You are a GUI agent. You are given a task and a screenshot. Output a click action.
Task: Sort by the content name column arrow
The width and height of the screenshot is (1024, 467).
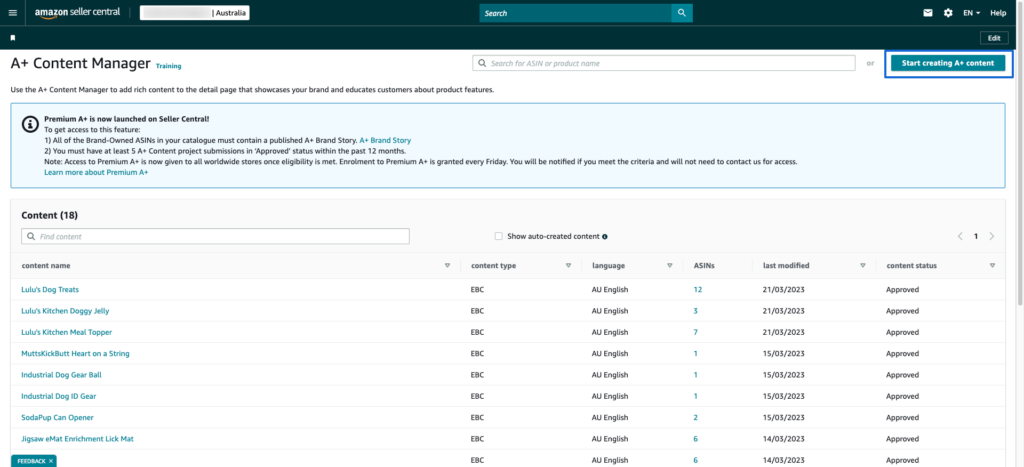(447, 266)
